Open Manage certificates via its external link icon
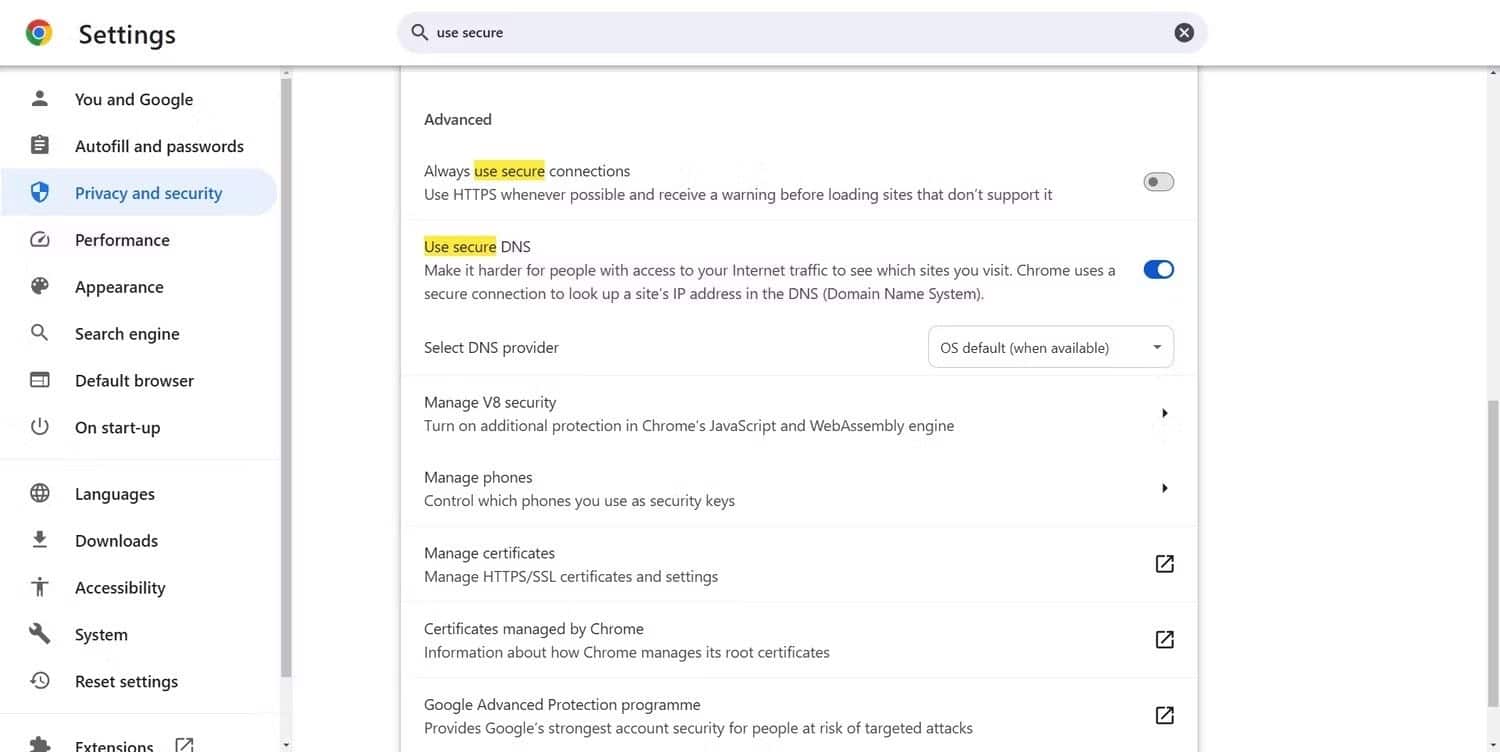Viewport: 1500px width, 752px height. click(x=1164, y=564)
